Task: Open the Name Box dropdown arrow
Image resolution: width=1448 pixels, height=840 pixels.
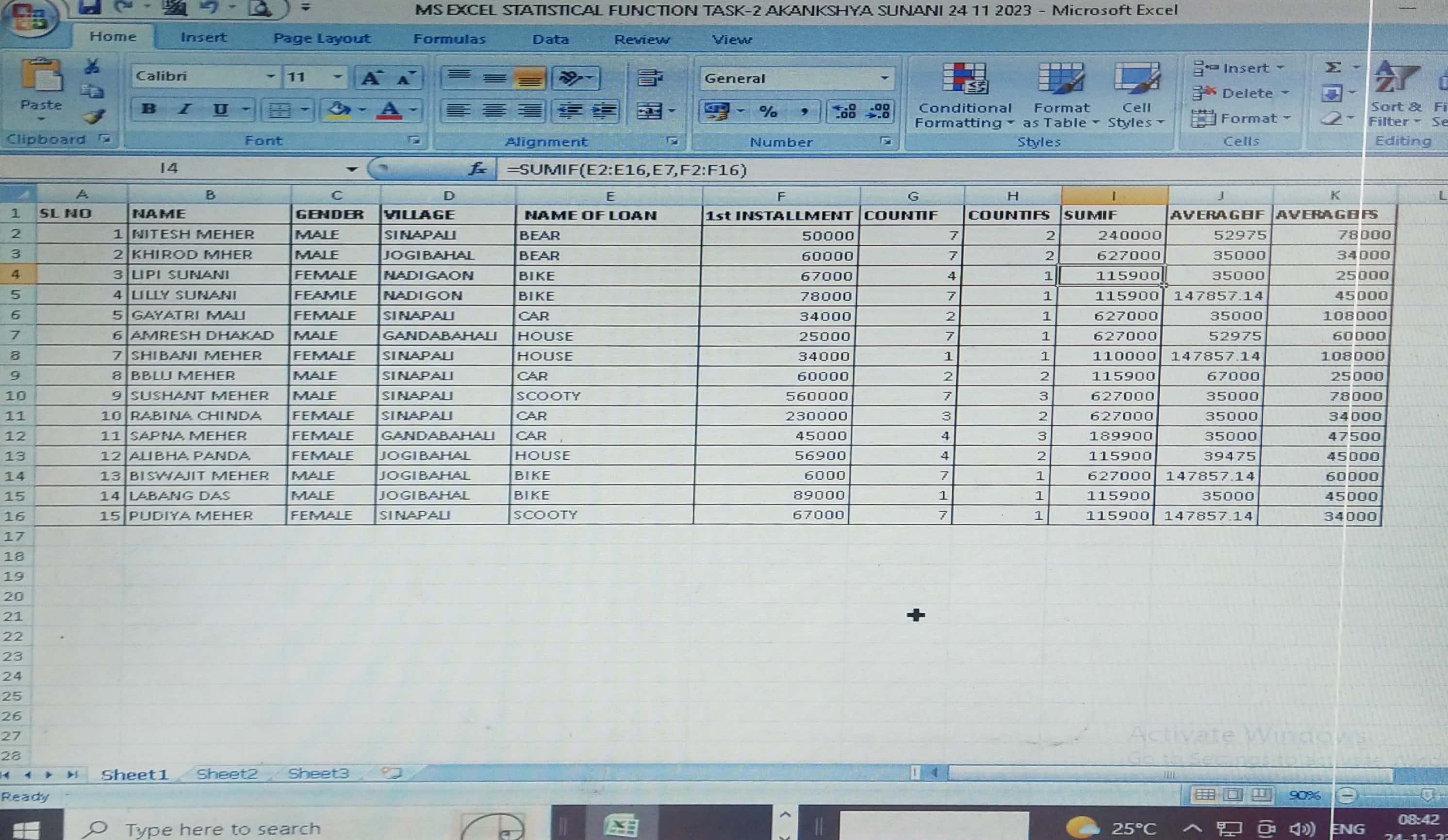Action: (352, 169)
